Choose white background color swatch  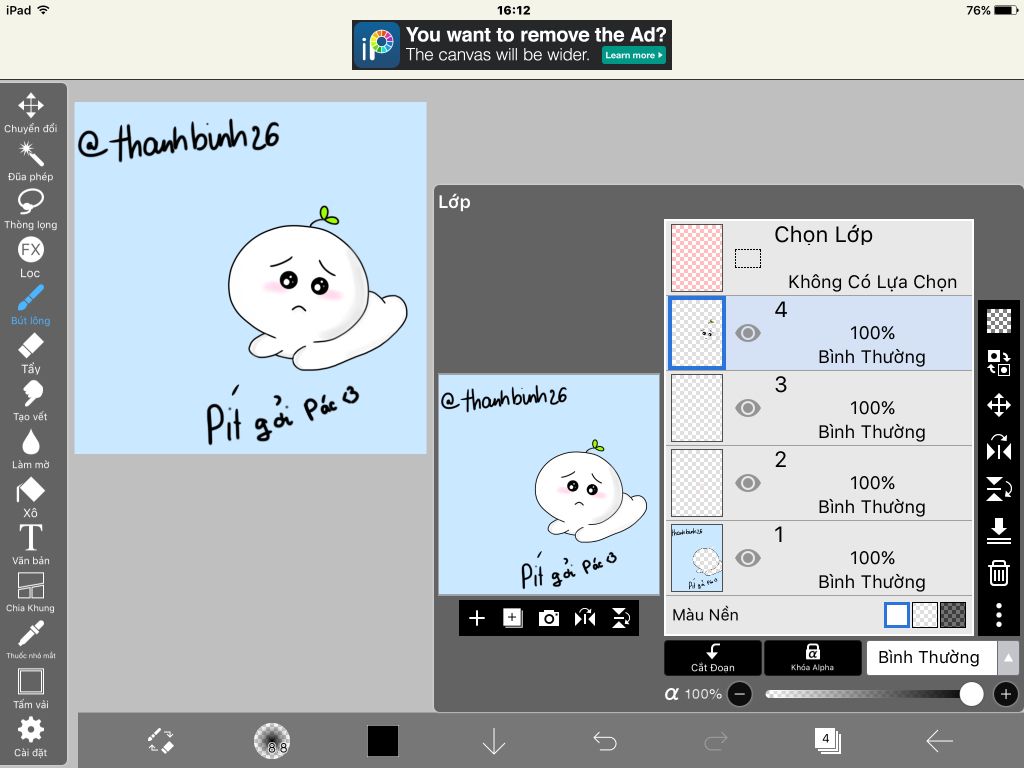click(x=897, y=615)
